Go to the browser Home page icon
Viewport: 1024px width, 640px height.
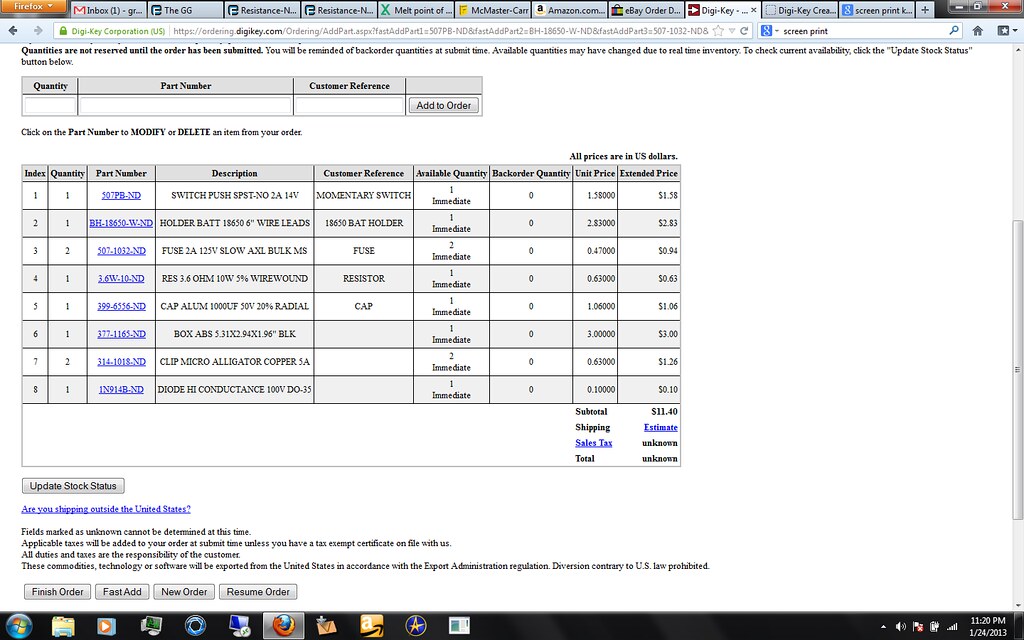coord(978,31)
